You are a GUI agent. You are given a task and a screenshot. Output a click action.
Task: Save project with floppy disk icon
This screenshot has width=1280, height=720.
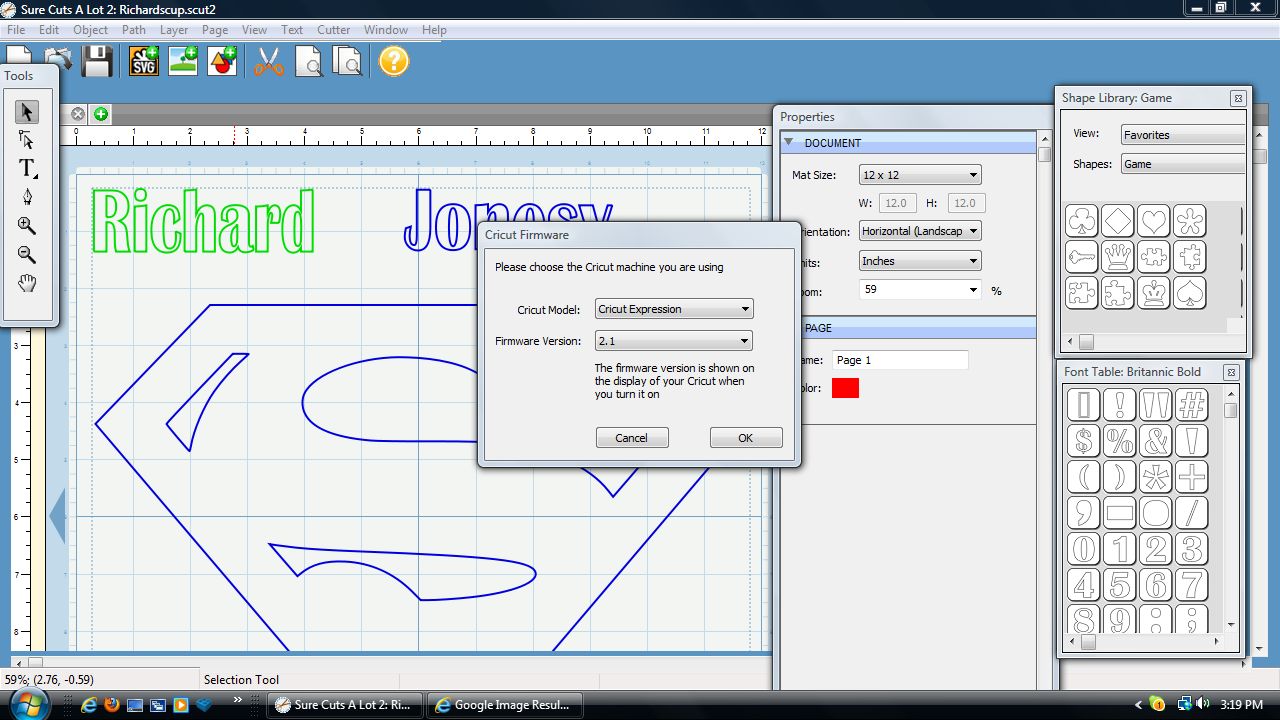coord(97,61)
